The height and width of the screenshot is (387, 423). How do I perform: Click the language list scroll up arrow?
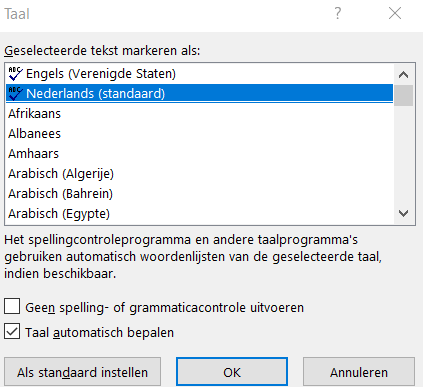pyautogui.click(x=403, y=75)
